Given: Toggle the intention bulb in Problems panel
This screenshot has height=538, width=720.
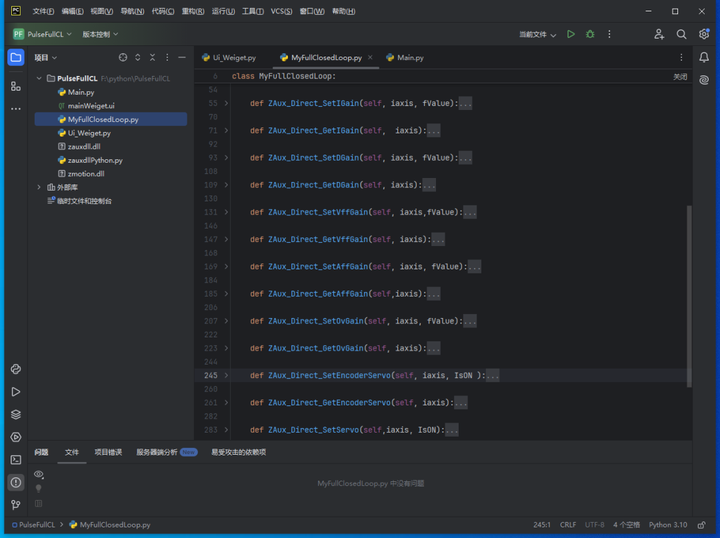Looking at the screenshot, I should (39, 488).
